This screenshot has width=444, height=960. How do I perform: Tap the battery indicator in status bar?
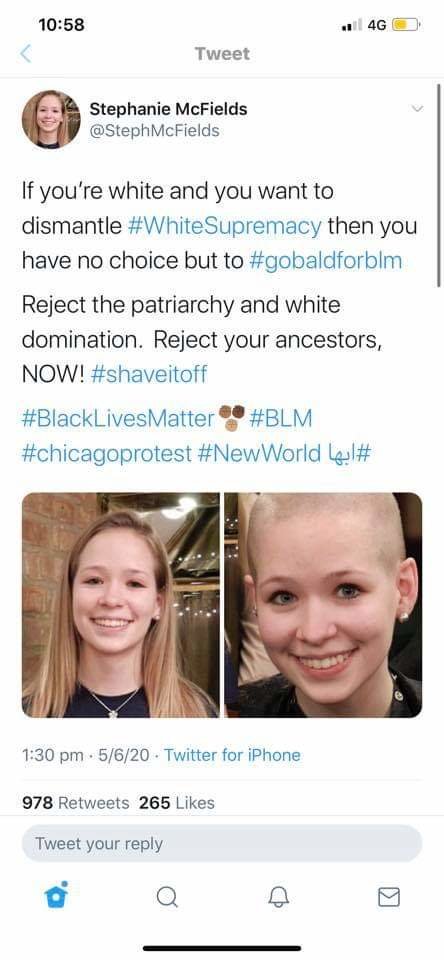click(x=406, y=25)
